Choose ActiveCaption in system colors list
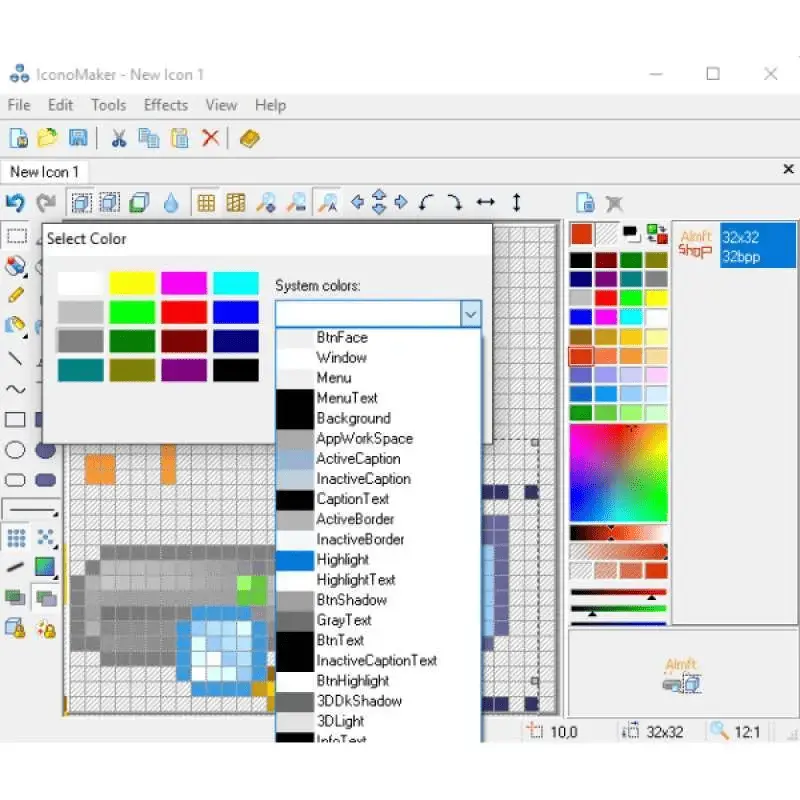 tap(378, 459)
